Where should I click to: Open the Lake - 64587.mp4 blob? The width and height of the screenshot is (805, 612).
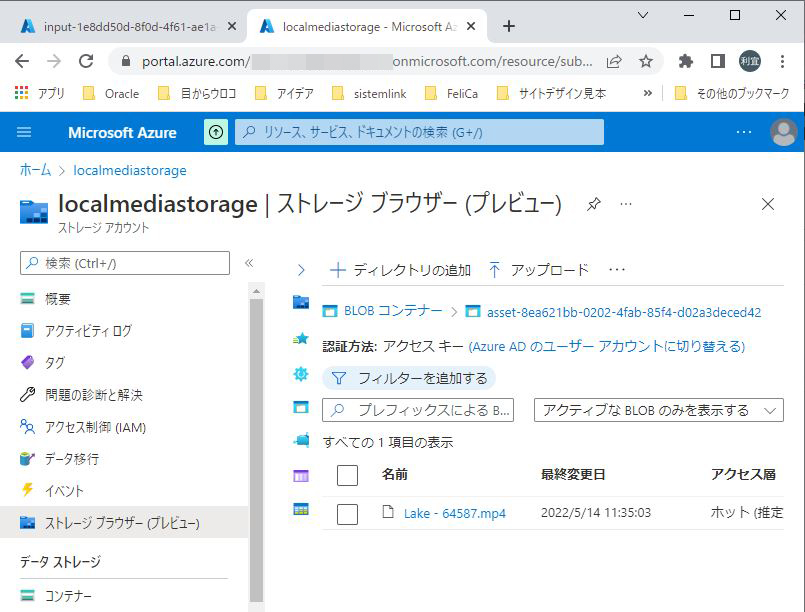[454, 513]
